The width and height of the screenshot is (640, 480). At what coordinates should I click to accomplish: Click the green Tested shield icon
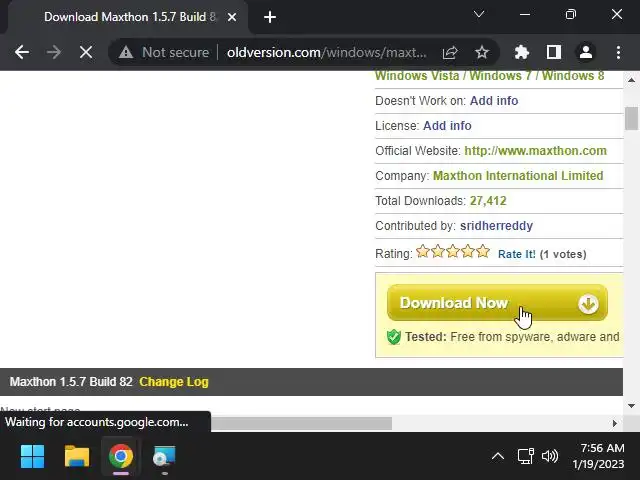tap(393, 337)
